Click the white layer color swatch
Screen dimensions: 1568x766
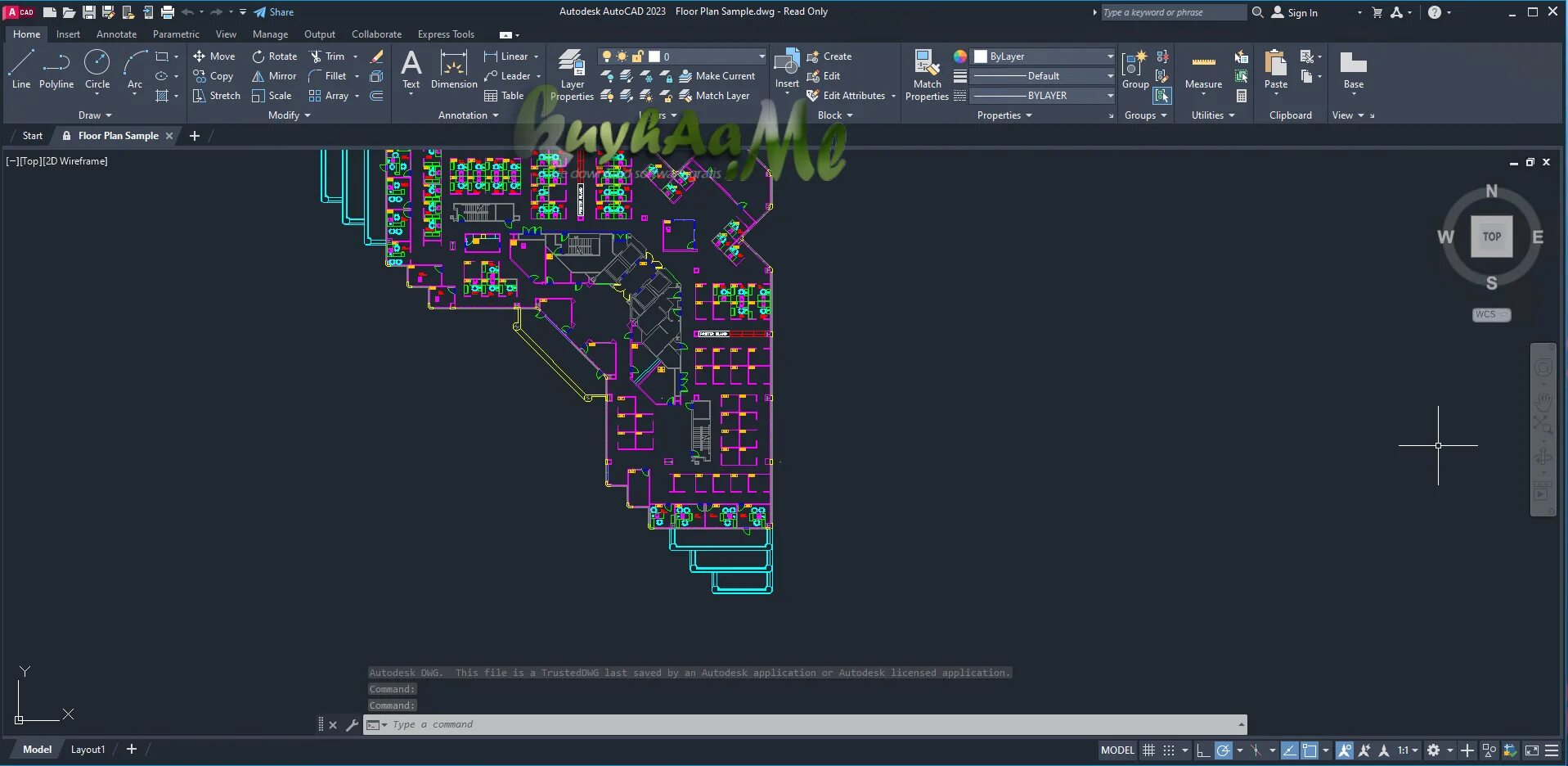tap(654, 56)
